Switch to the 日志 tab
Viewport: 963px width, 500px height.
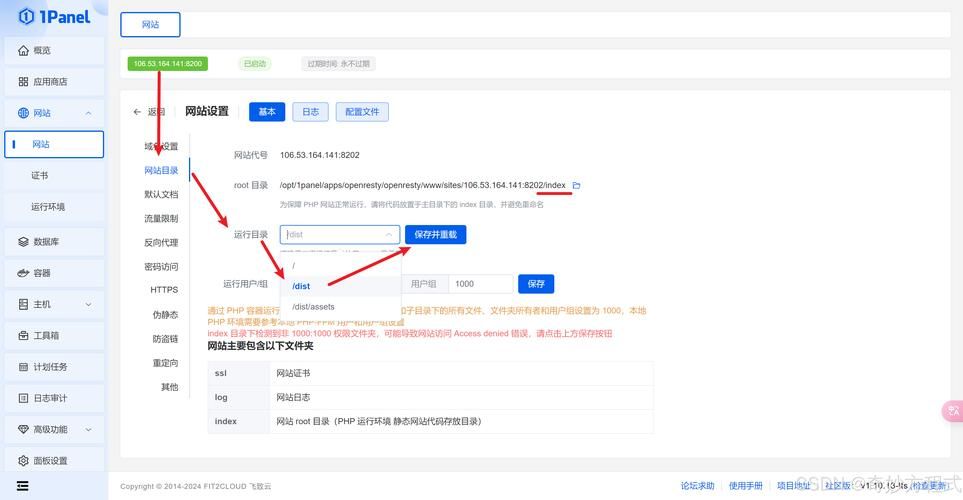(x=310, y=112)
